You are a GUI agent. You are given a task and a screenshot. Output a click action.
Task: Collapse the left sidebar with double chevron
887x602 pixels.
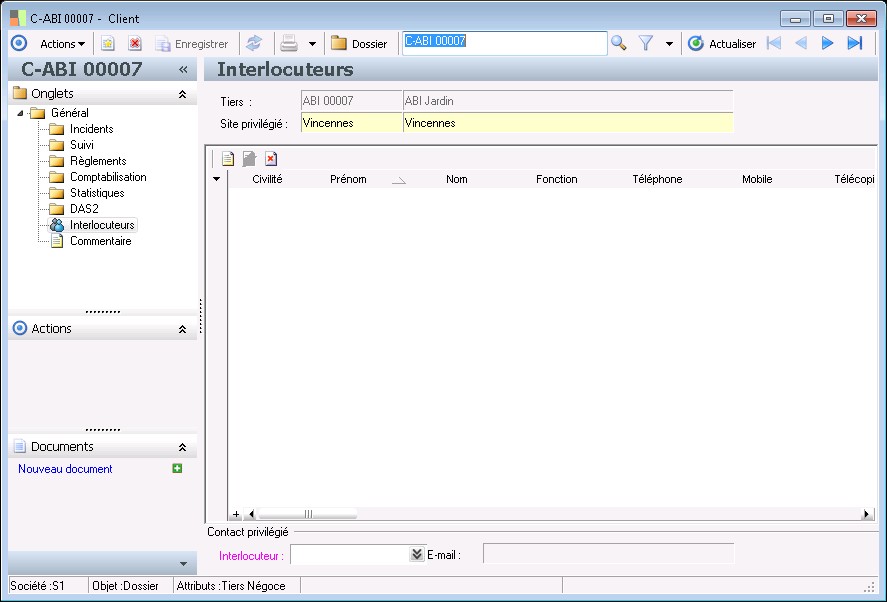pos(183,70)
